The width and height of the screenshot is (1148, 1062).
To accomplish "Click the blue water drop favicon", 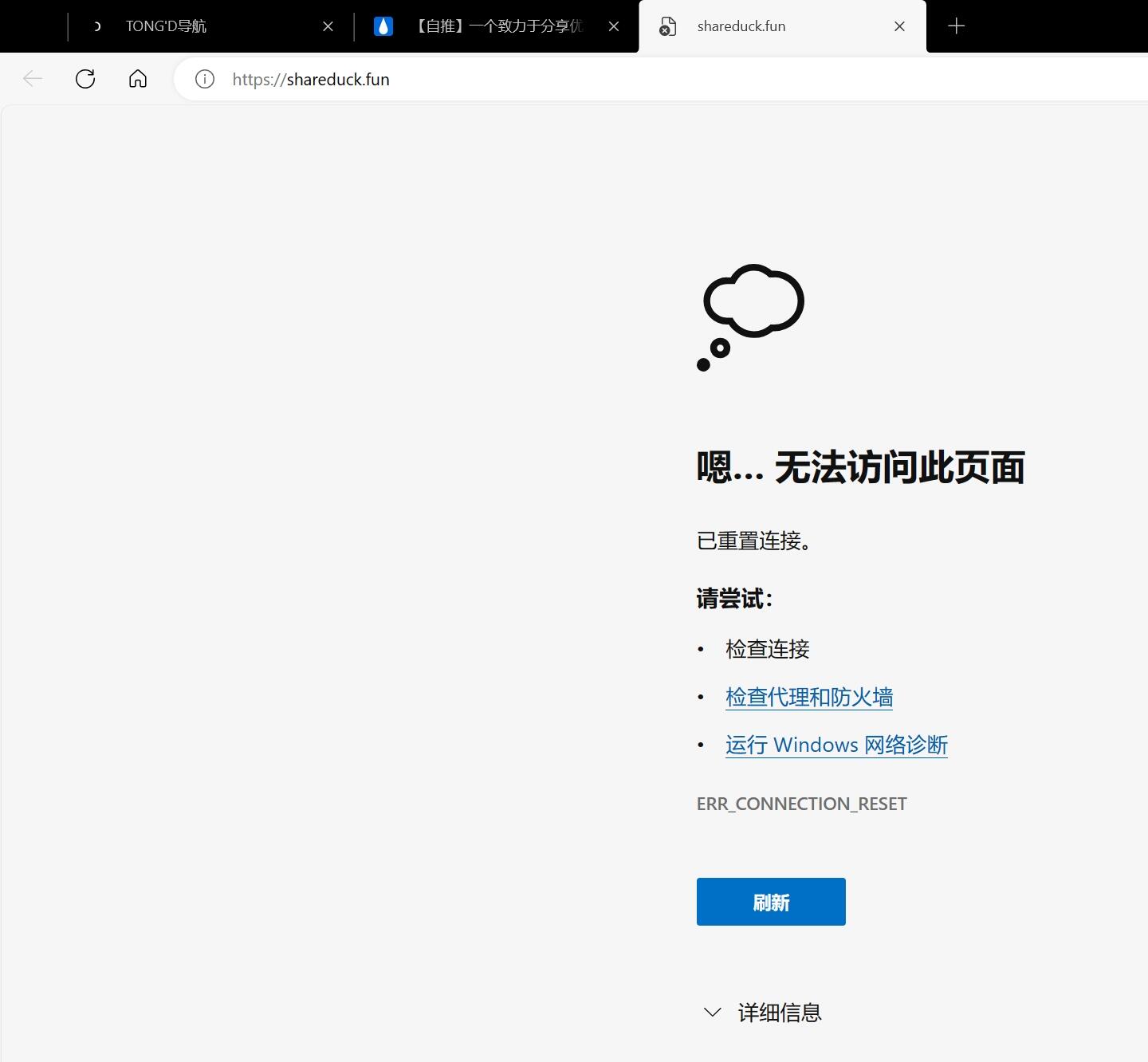I will (383, 26).
